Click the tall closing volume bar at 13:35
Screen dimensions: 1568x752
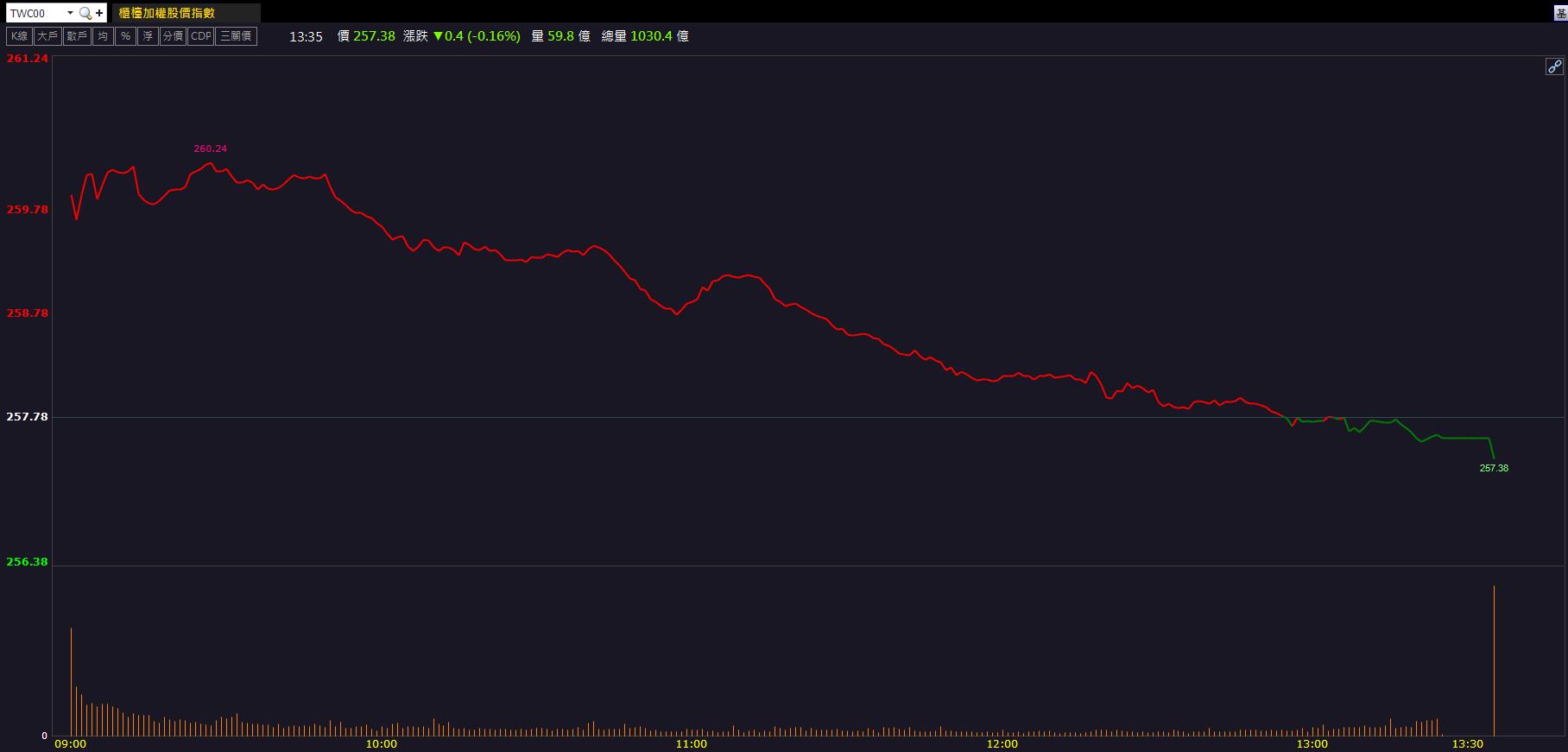[x=1494, y=660]
